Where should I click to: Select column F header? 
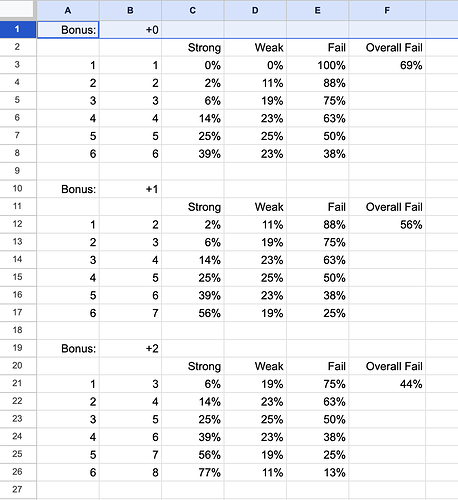tap(387, 10)
